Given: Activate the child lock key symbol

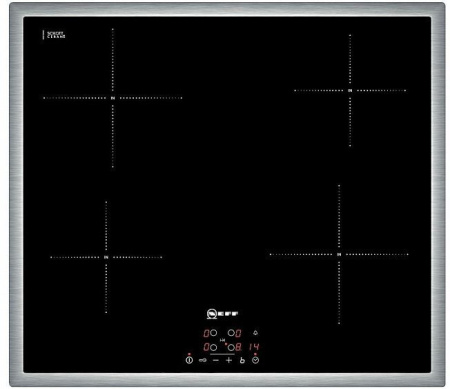Looking at the screenshot, I should (203, 360).
